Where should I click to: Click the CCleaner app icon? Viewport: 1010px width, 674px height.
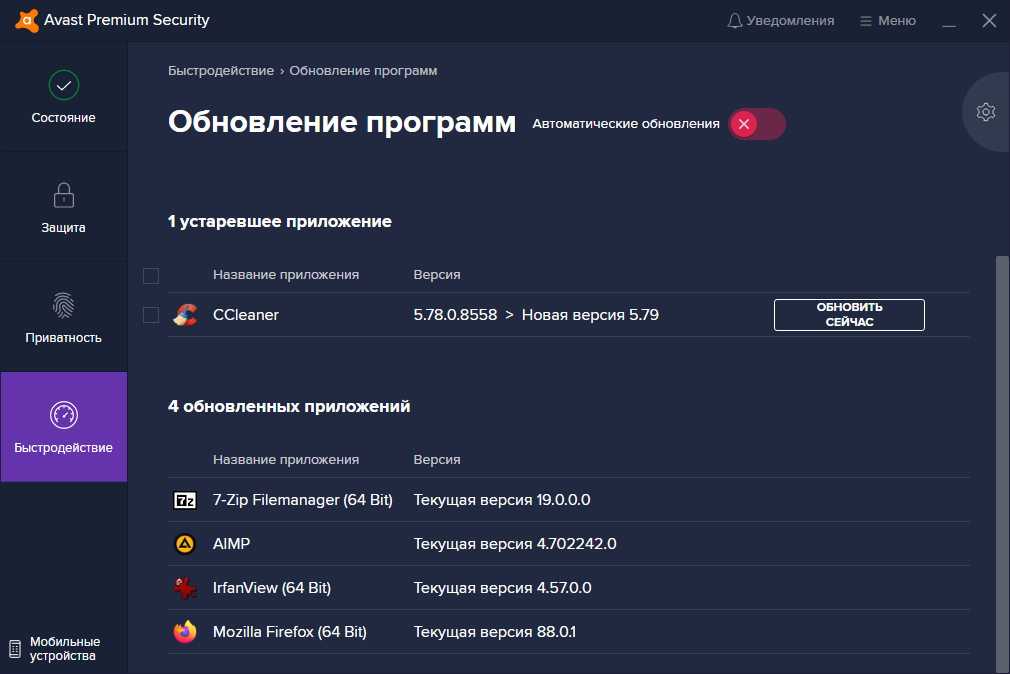click(x=186, y=314)
